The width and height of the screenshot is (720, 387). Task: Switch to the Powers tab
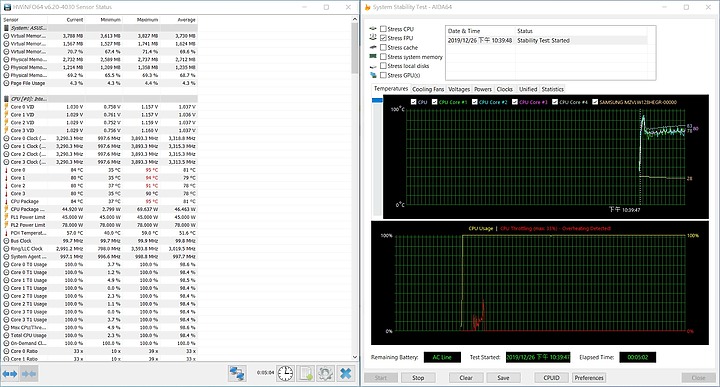point(483,89)
